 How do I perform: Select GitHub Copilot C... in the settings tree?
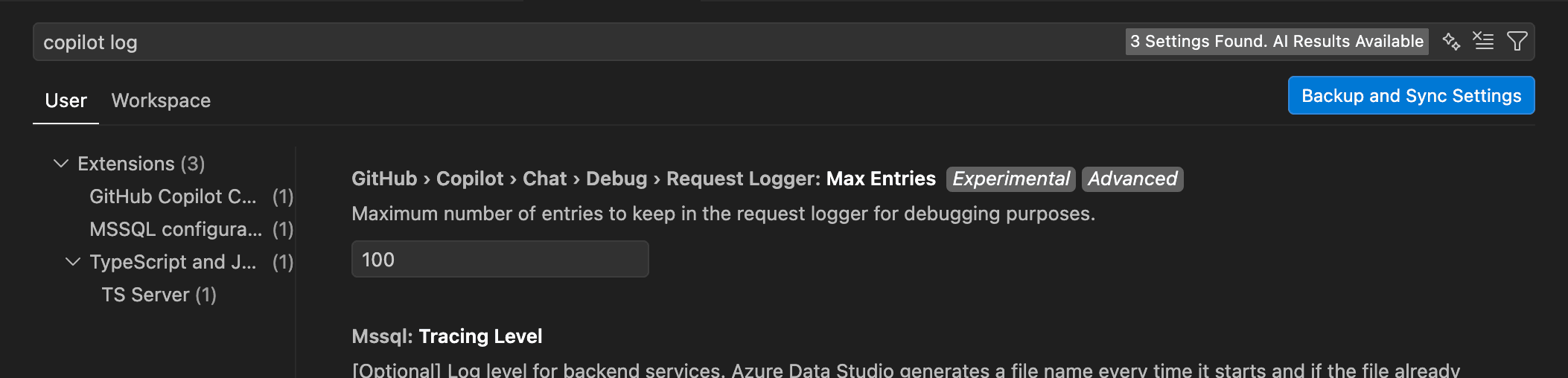(x=173, y=196)
